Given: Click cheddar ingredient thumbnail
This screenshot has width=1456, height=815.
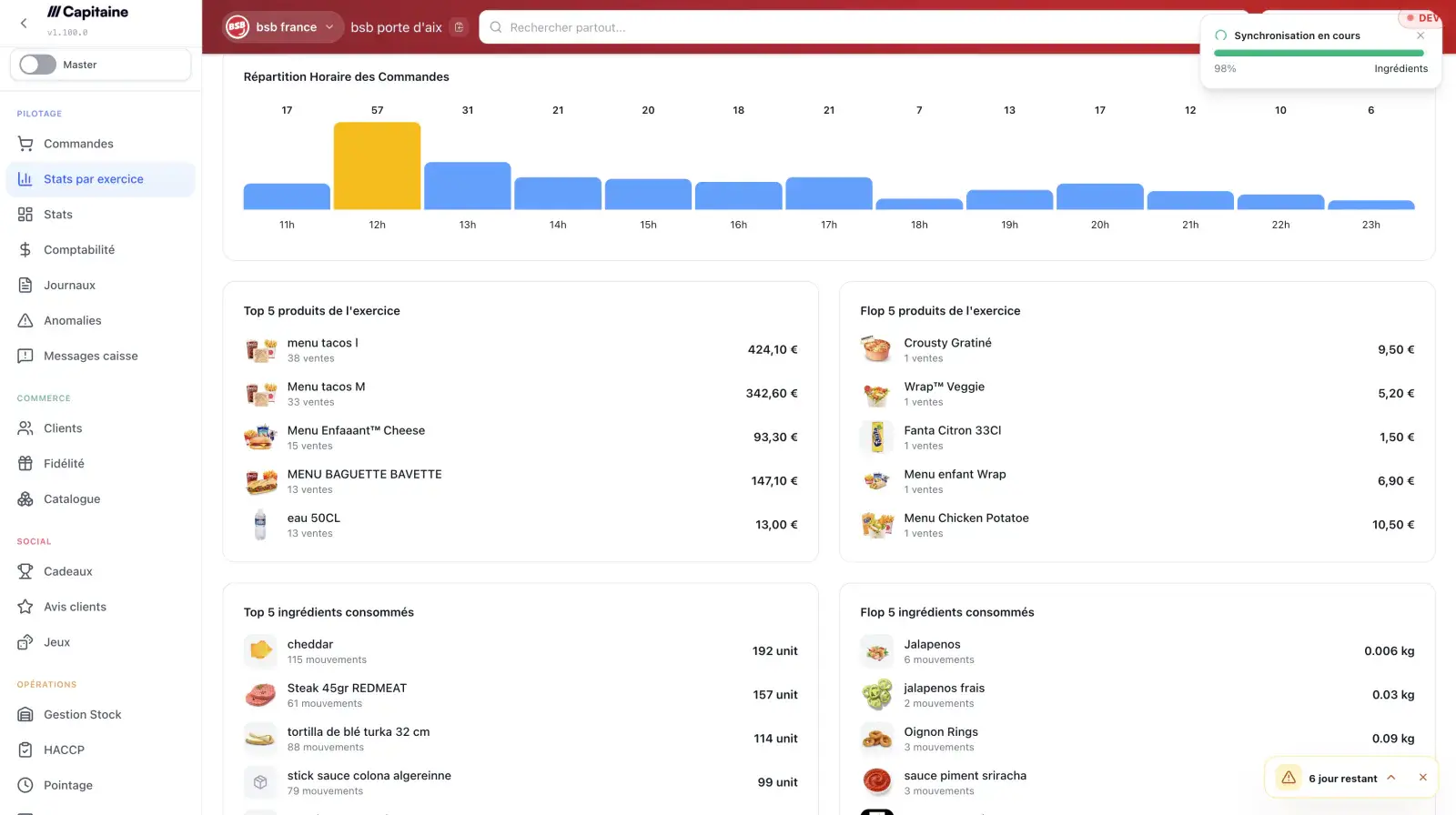Looking at the screenshot, I should (x=260, y=650).
